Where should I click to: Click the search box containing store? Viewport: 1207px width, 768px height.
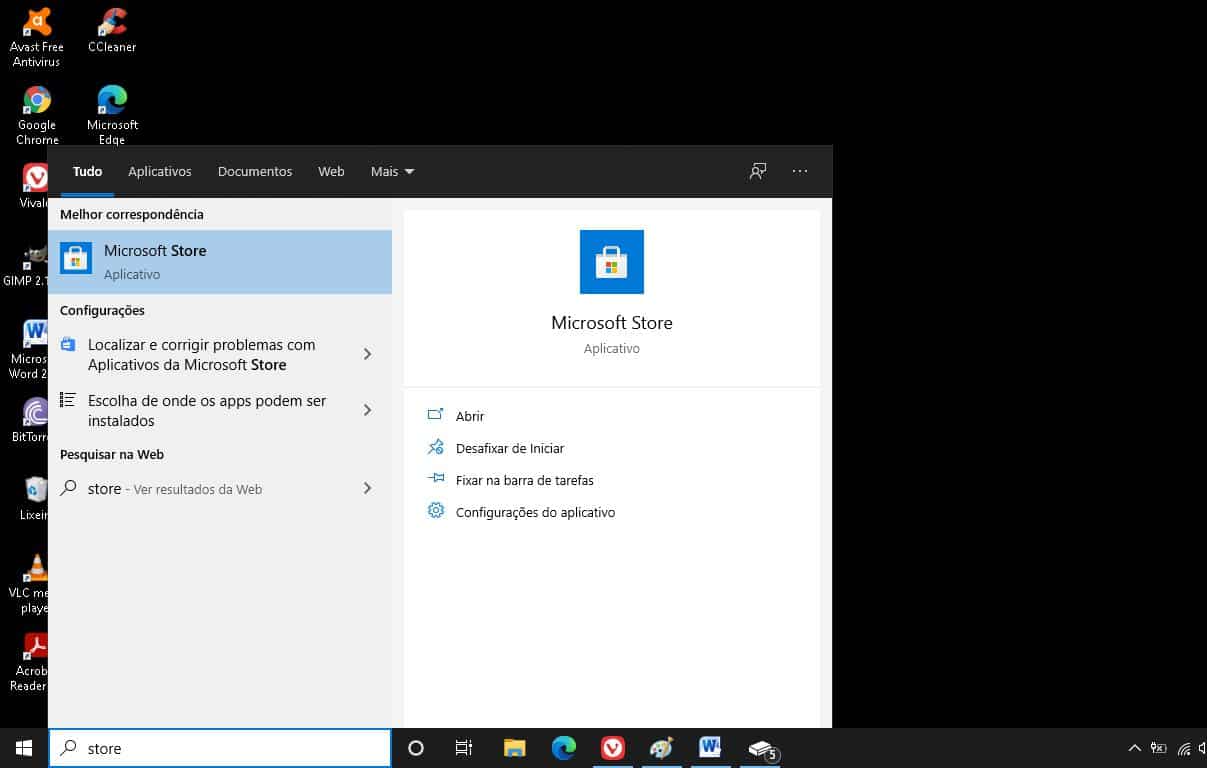[220, 748]
